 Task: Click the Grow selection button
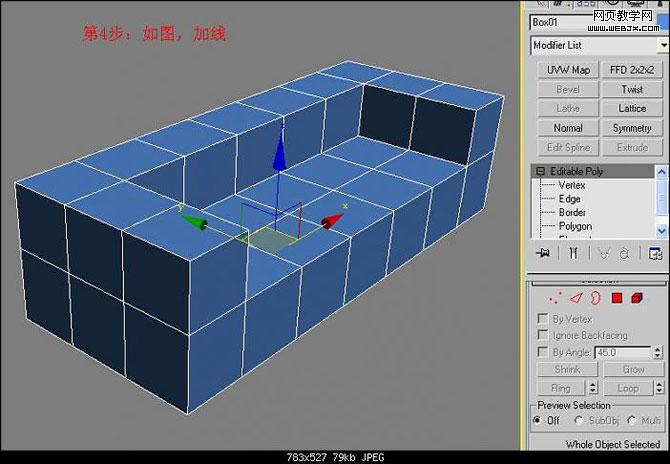[634, 369]
